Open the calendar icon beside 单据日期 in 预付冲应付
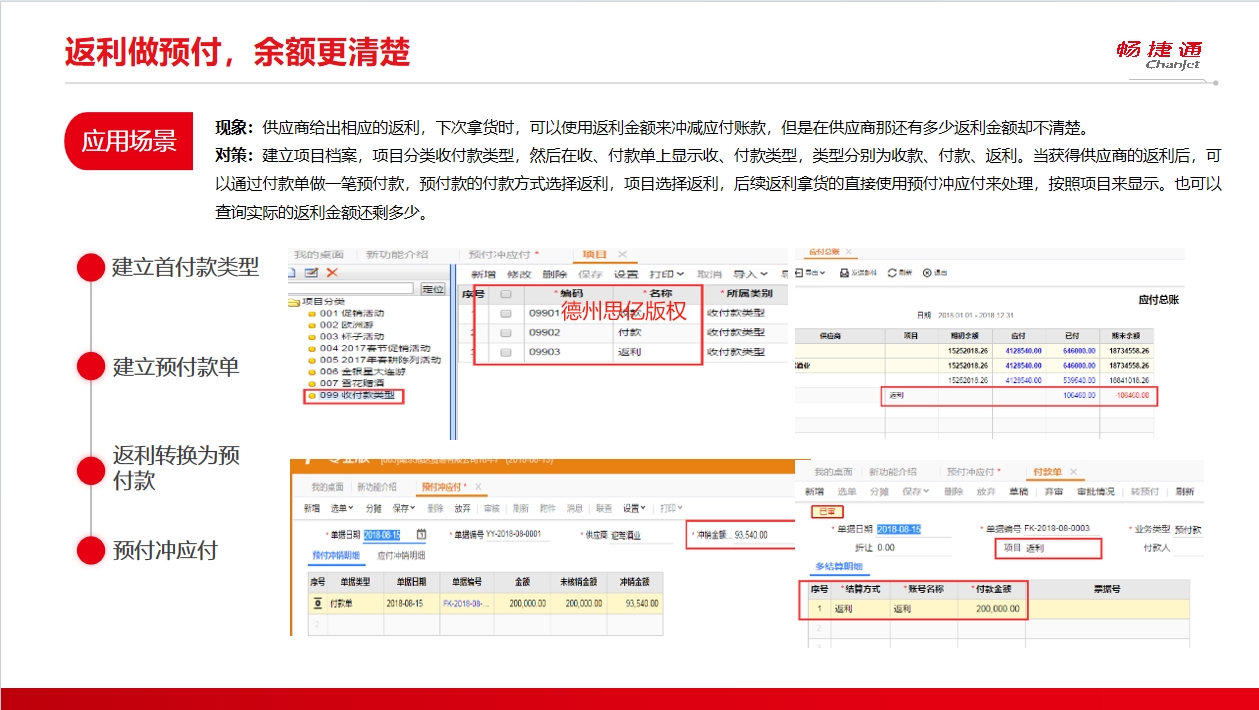The width and height of the screenshot is (1259, 710). click(x=421, y=535)
